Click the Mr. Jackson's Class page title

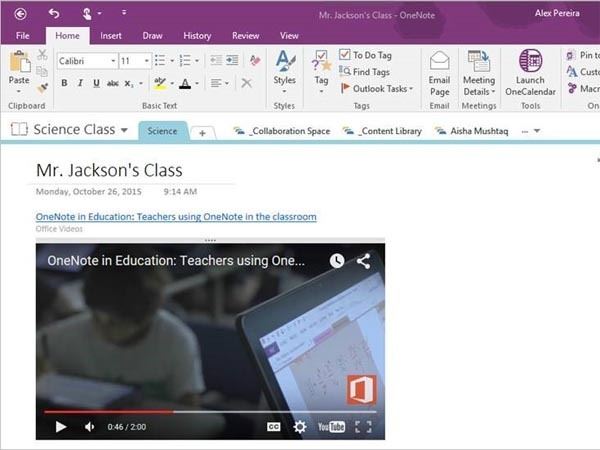coord(109,170)
